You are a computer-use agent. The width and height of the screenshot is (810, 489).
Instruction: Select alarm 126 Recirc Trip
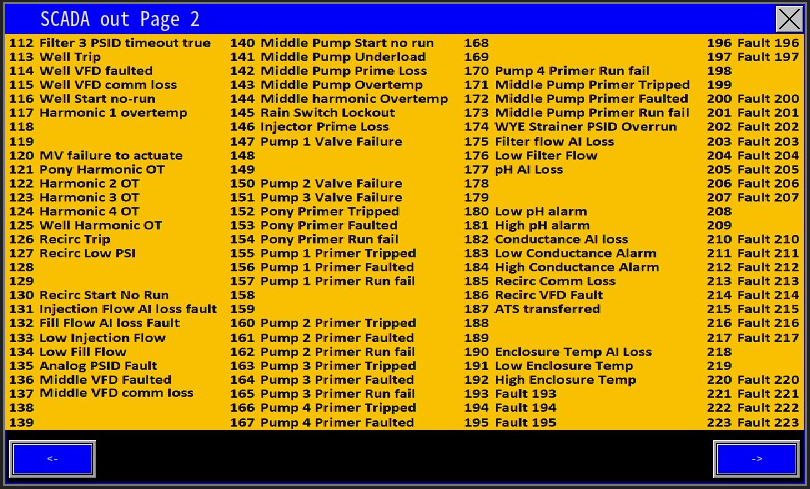pos(74,239)
